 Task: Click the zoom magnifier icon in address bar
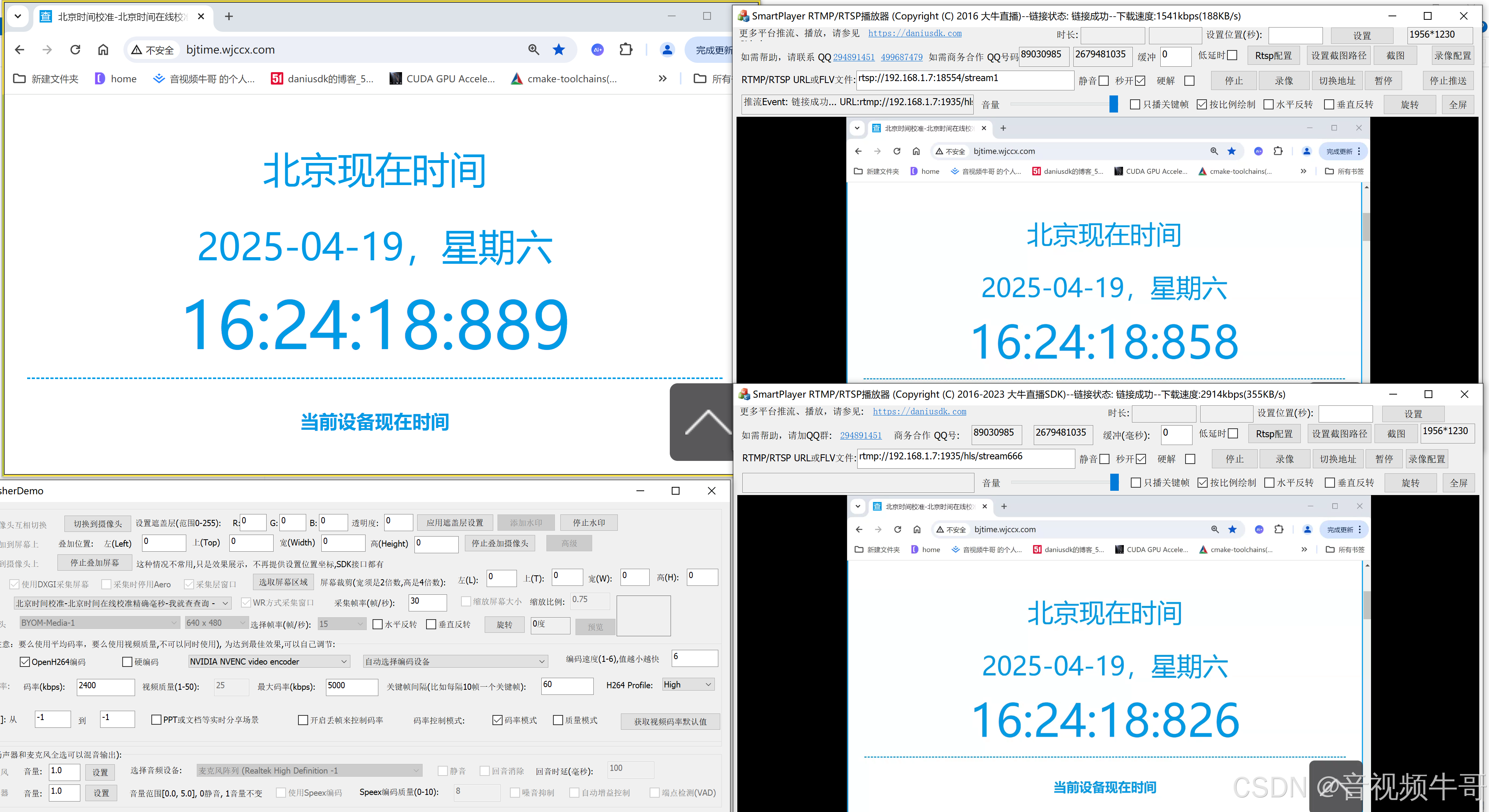point(534,50)
